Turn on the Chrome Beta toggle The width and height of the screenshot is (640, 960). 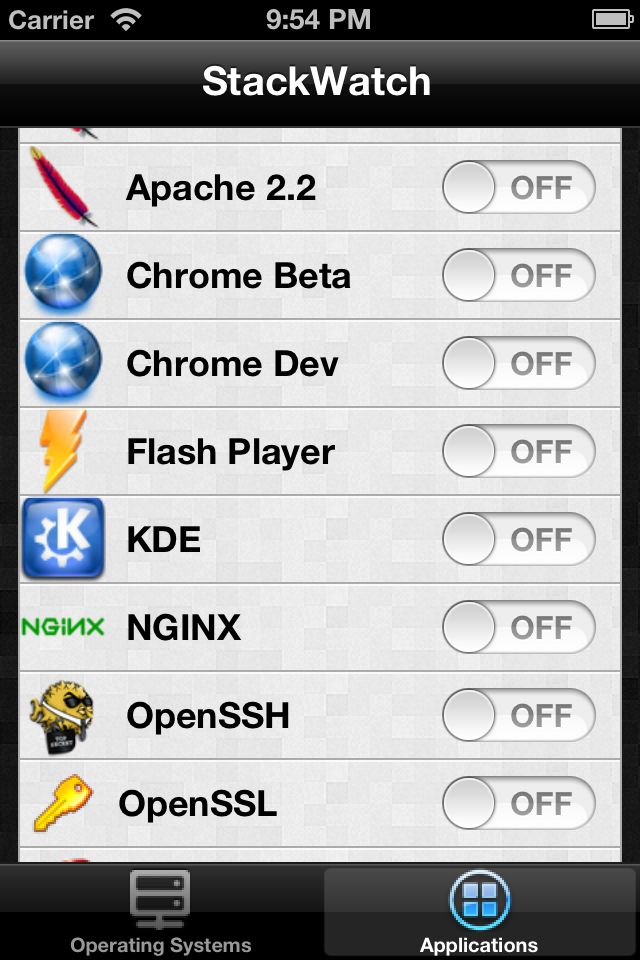coord(519,275)
